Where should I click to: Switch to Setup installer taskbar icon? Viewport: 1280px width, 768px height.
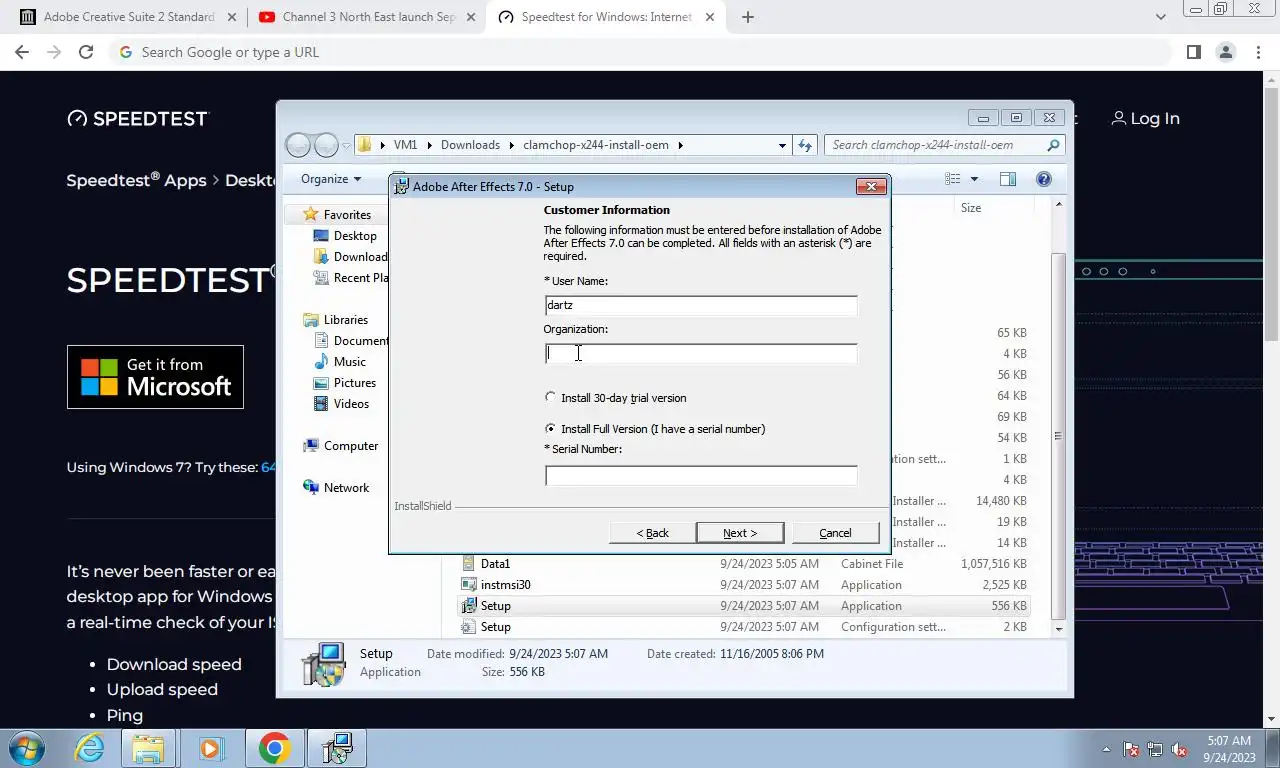pos(337,748)
